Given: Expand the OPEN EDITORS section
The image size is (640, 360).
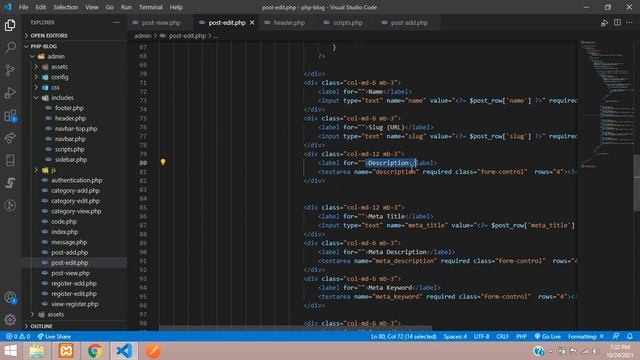Looking at the screenshot, I should [49, 36].
